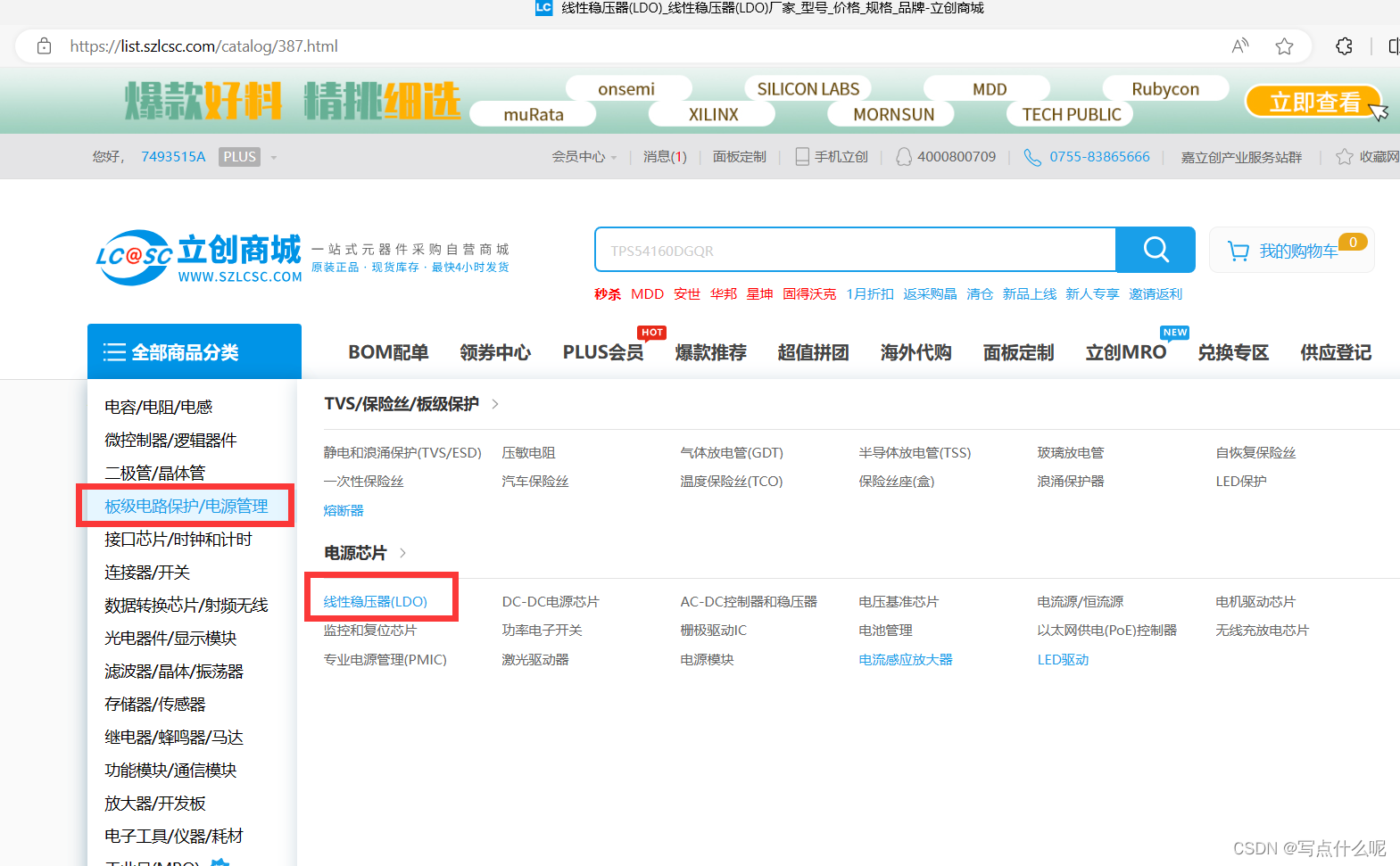Click 消息(1) link
Viewport: 1400px width, 866px height.
tap(665, 157)
